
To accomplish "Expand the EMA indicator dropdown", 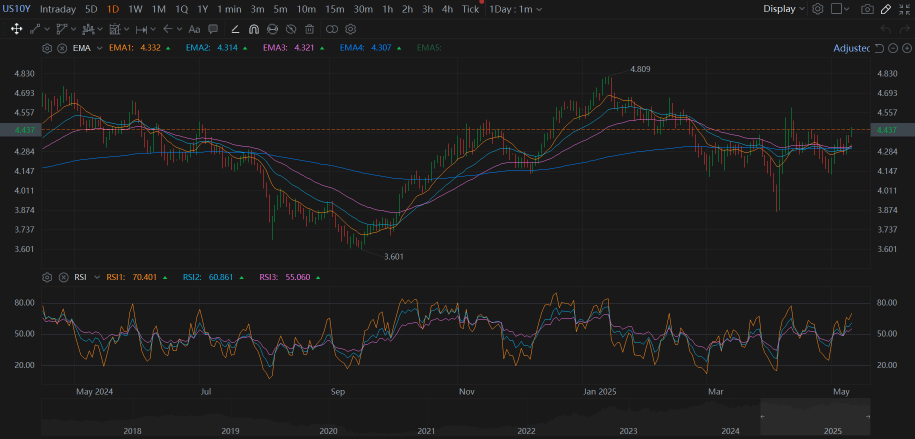I will tap(99, 48).
